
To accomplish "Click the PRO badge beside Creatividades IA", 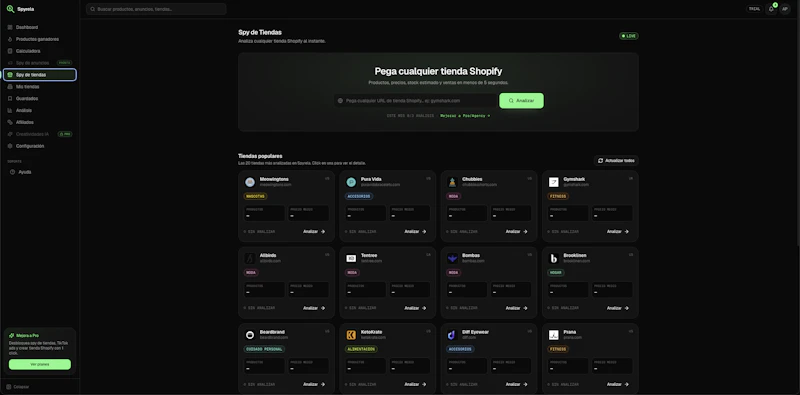I will click(65, 134).
